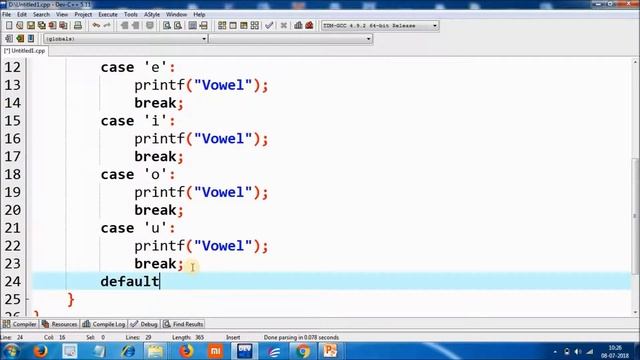Screen dimensions: 640x360
Task: Select the Untitled1.cpp editor tab
Action: point(24,51)
